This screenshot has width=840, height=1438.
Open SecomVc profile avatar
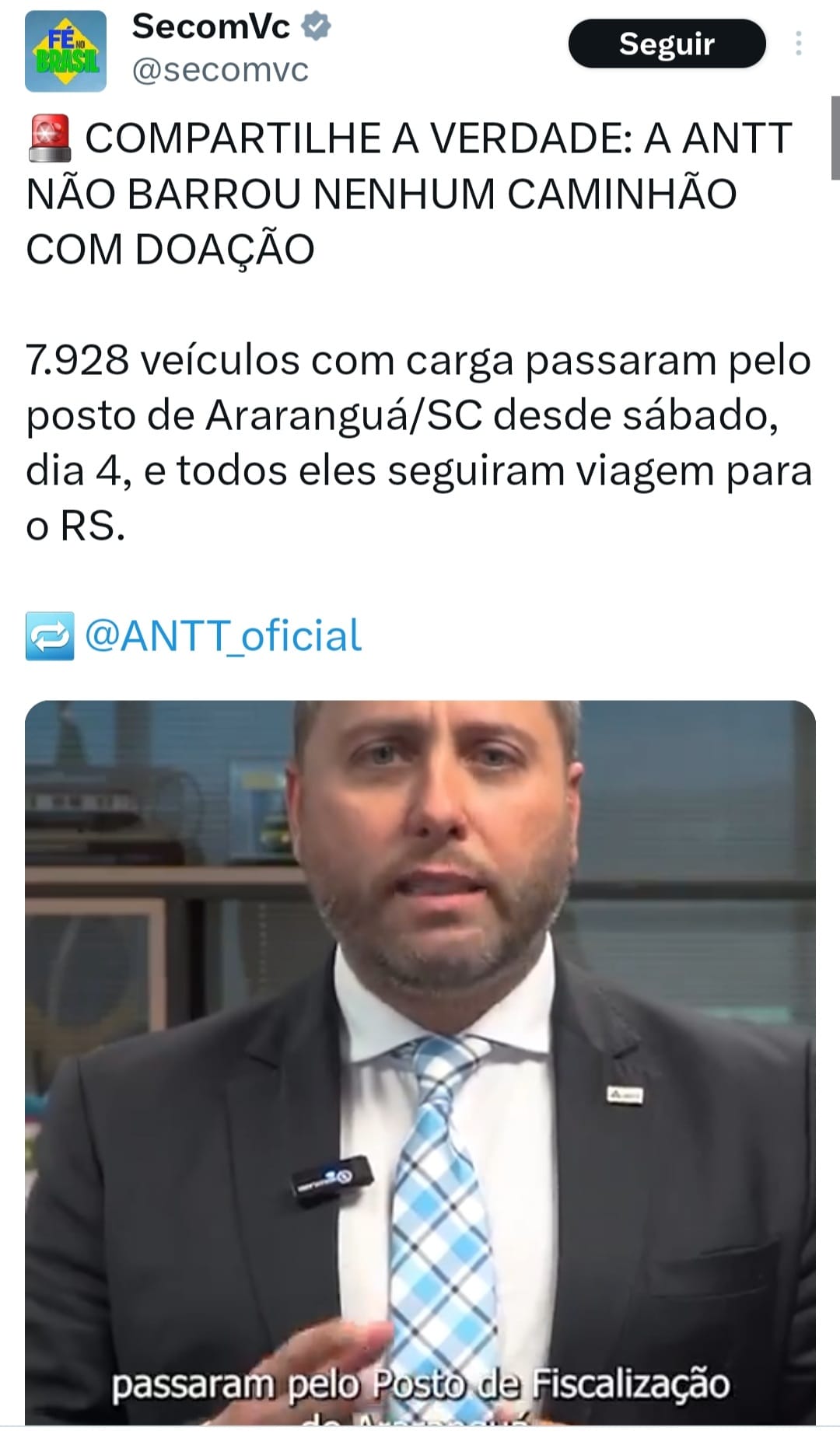pos(65,51)
